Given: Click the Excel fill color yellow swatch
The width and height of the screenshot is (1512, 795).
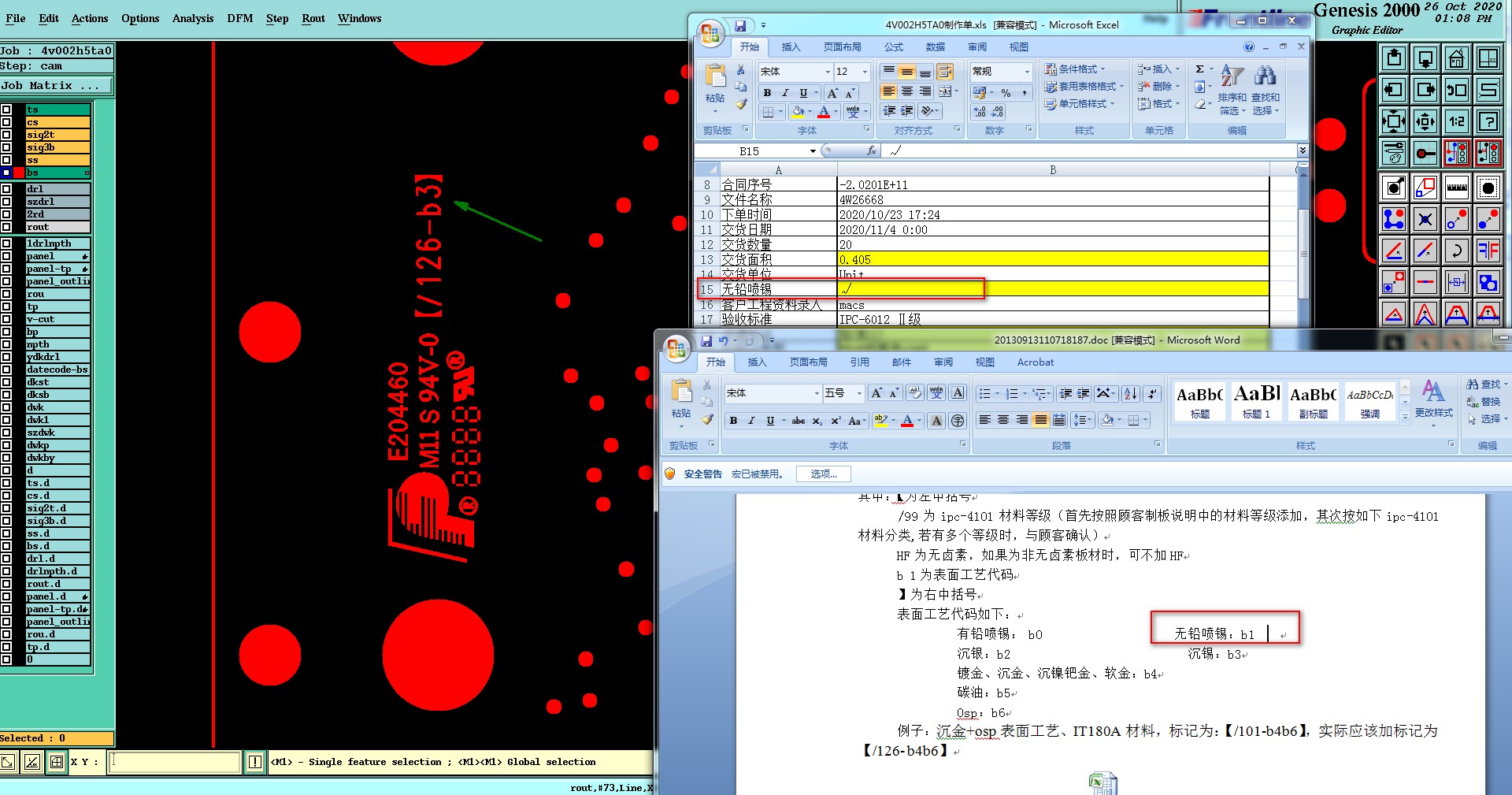Looking at the screenshot, I should click(798, 112).
